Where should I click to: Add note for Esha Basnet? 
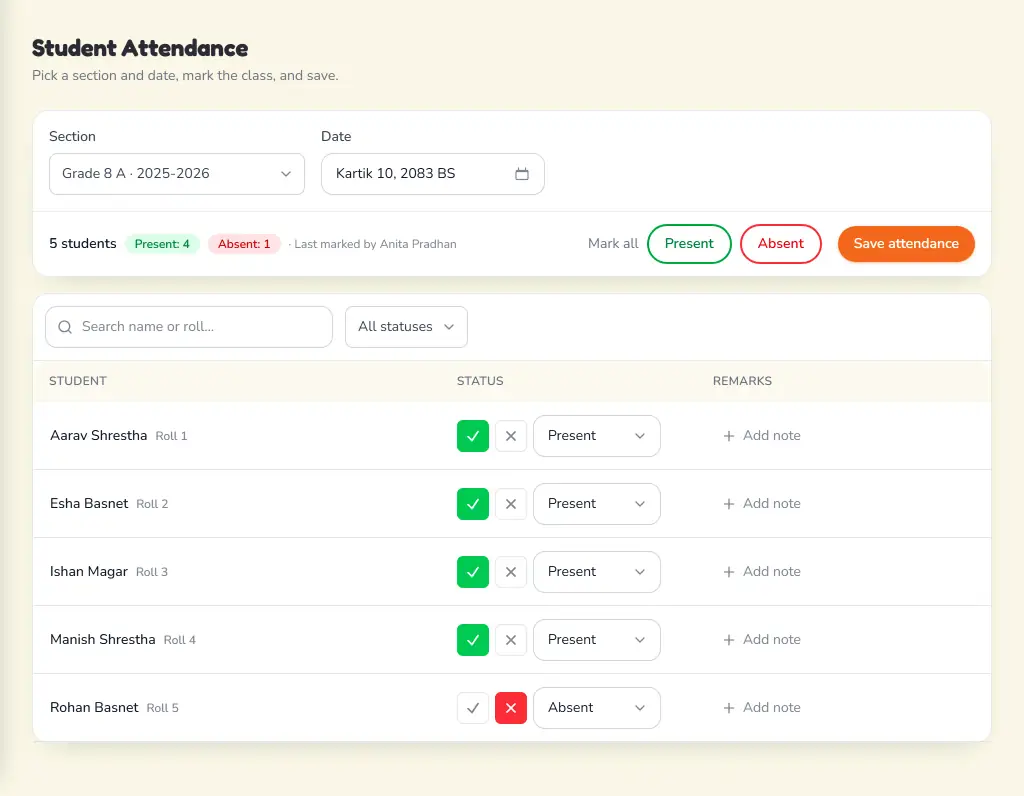[761, 503]
